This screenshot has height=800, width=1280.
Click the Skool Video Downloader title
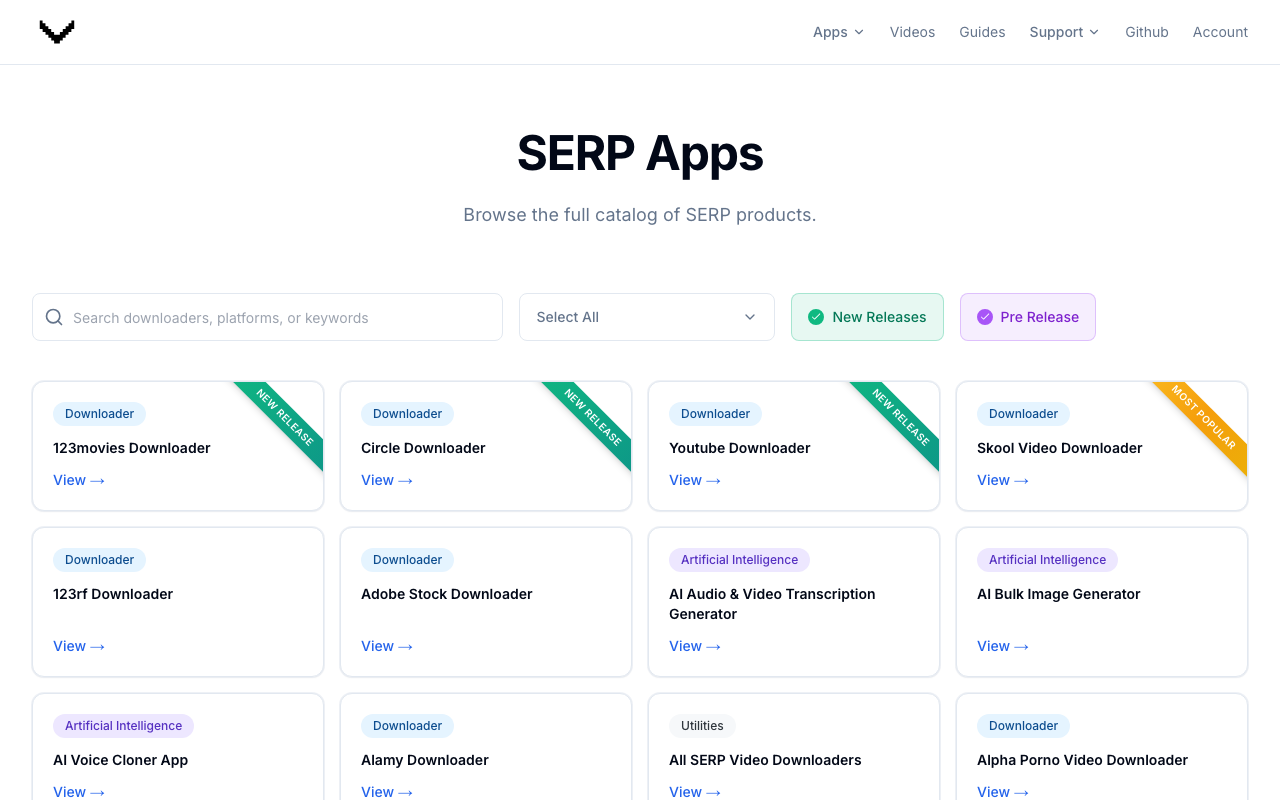point(1060,448)
